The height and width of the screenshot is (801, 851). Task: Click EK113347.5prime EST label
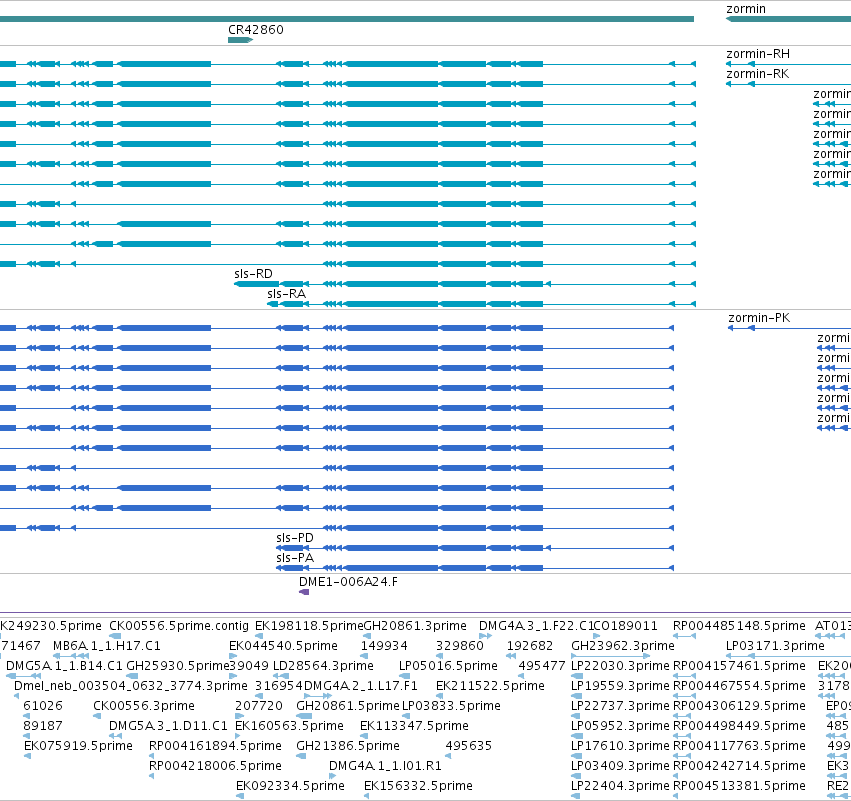coord(414,726)
